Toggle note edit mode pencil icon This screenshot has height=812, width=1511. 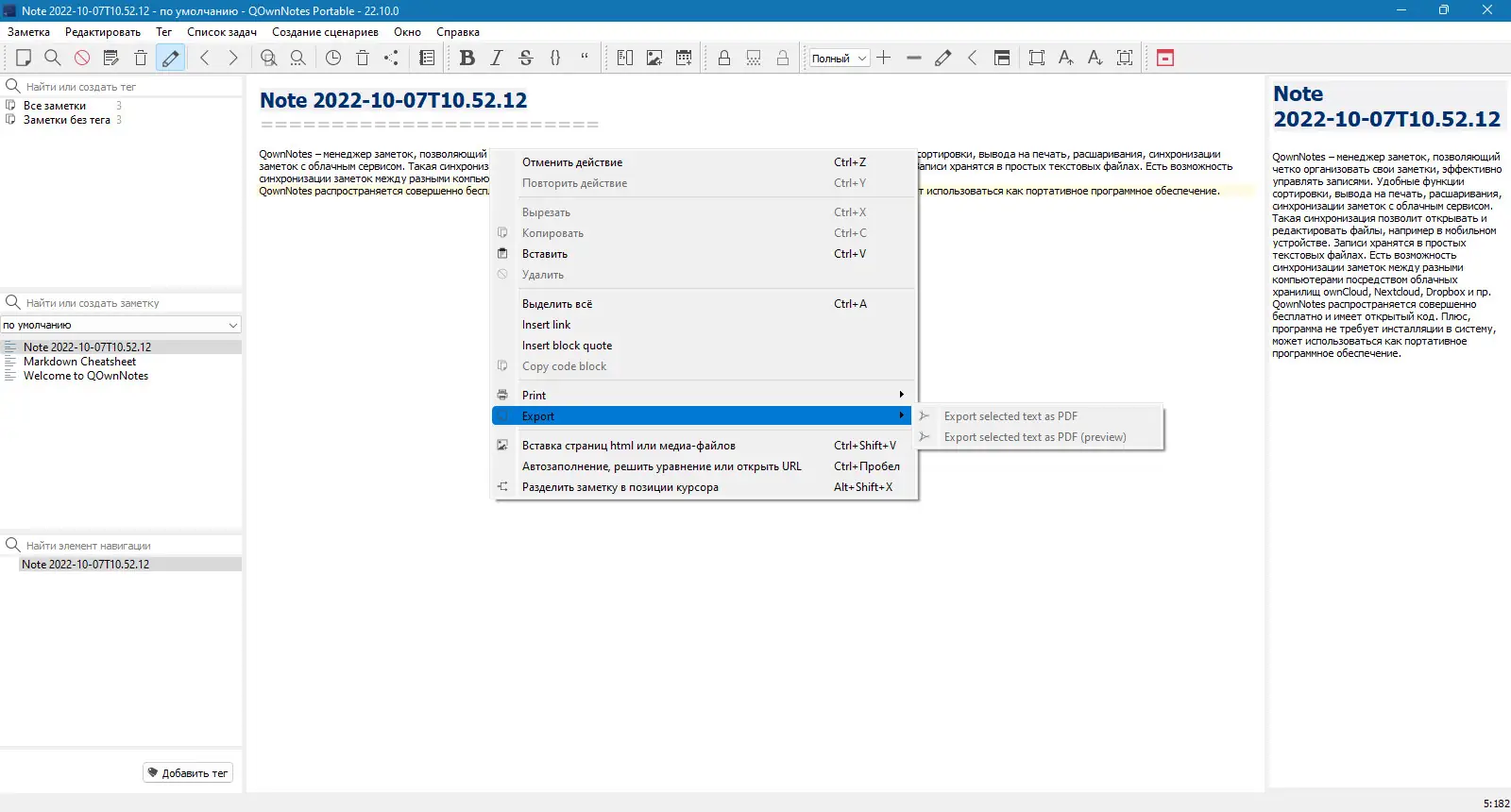tap(170, 58)
